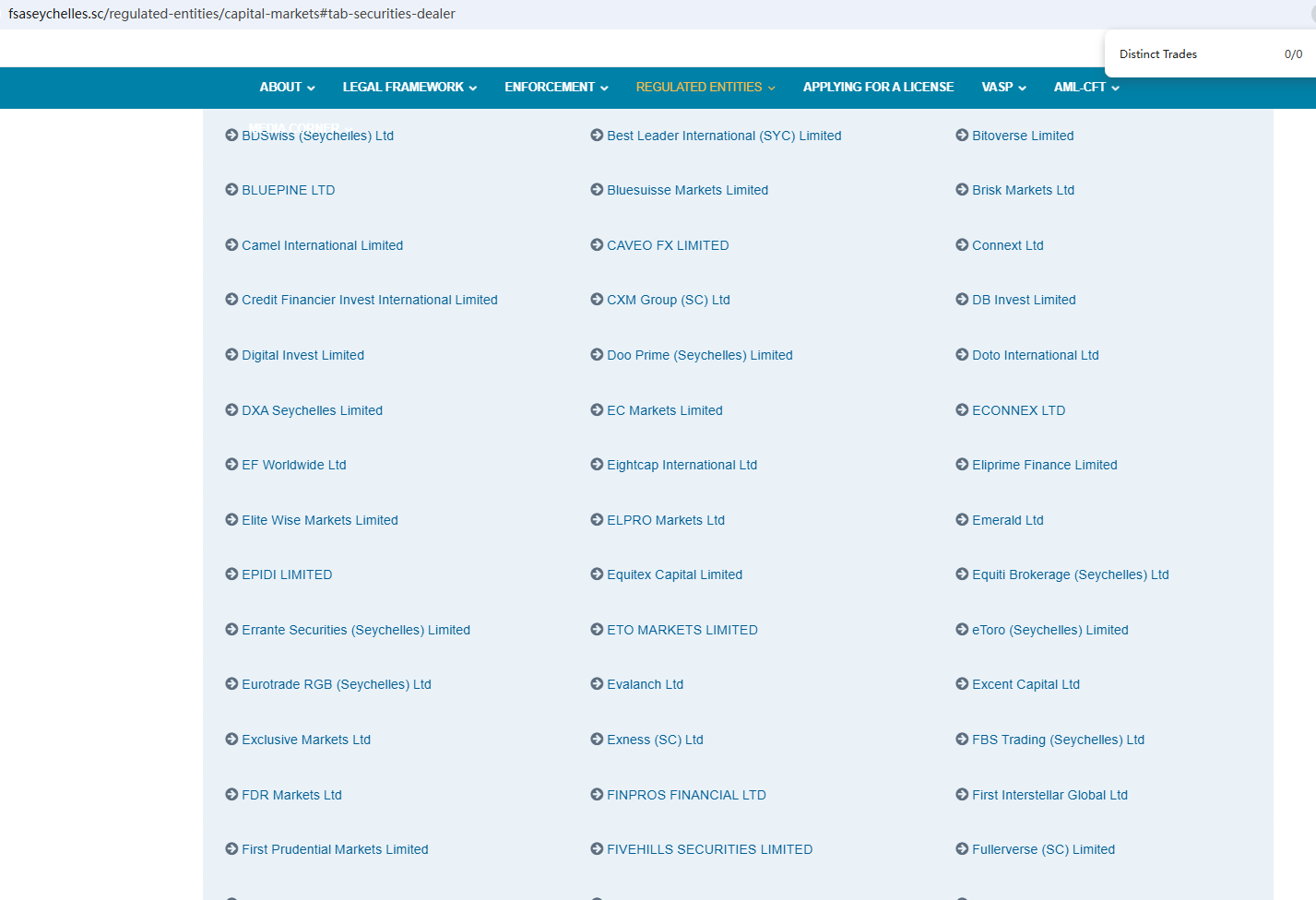The width and height of the screenshot is (1316, 900).
Task: Click the browser address bar URL
Action: click(x=231, y=14)
